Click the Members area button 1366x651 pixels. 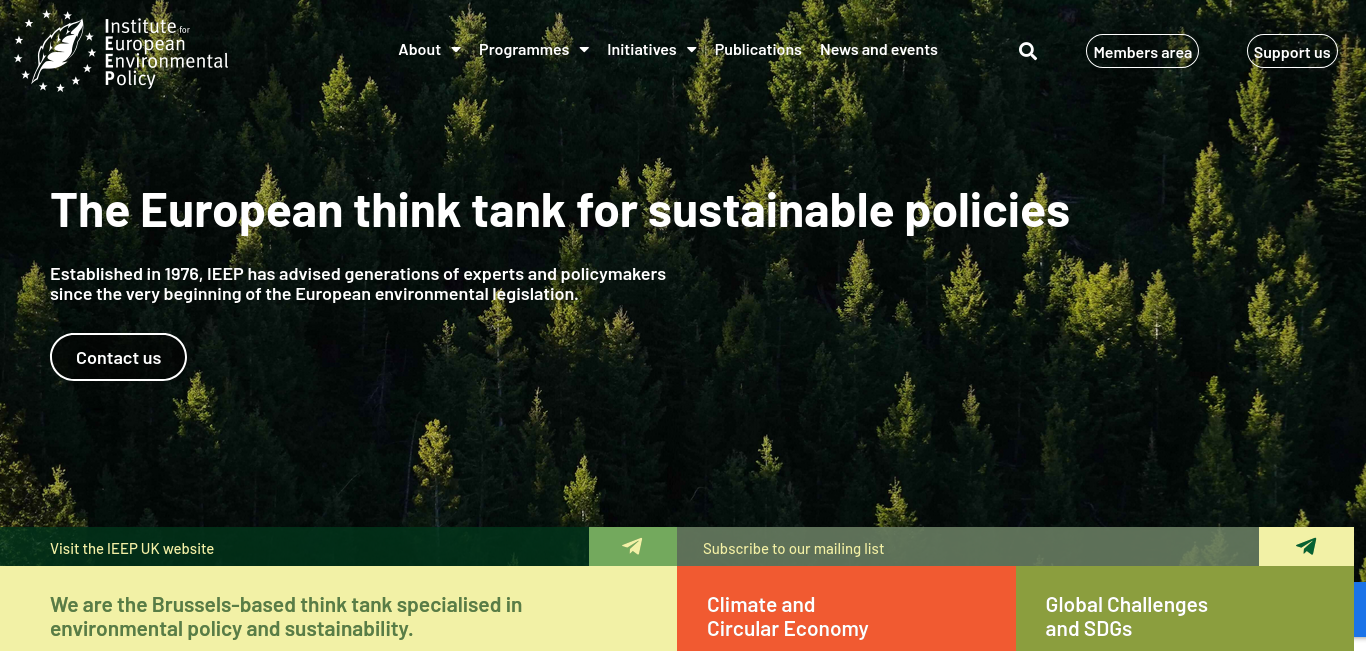(1142, 52)
